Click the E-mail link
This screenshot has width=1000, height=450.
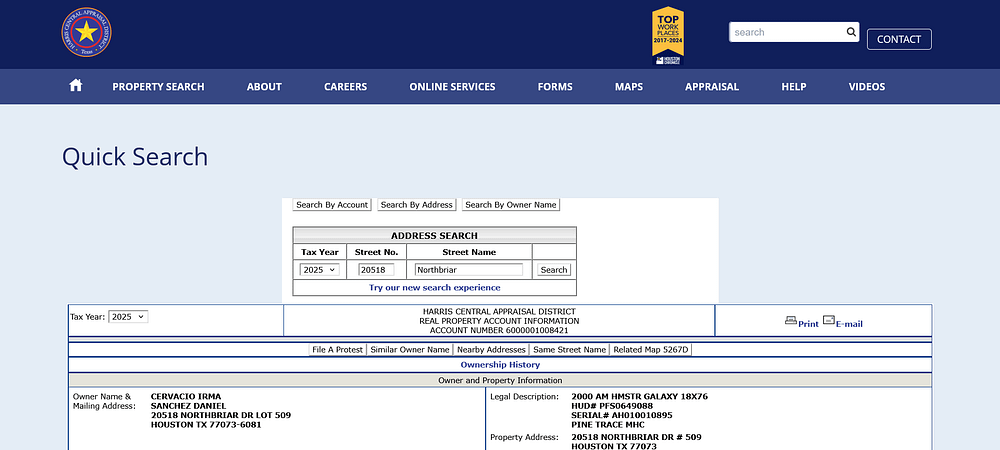(x=849, y=324)
